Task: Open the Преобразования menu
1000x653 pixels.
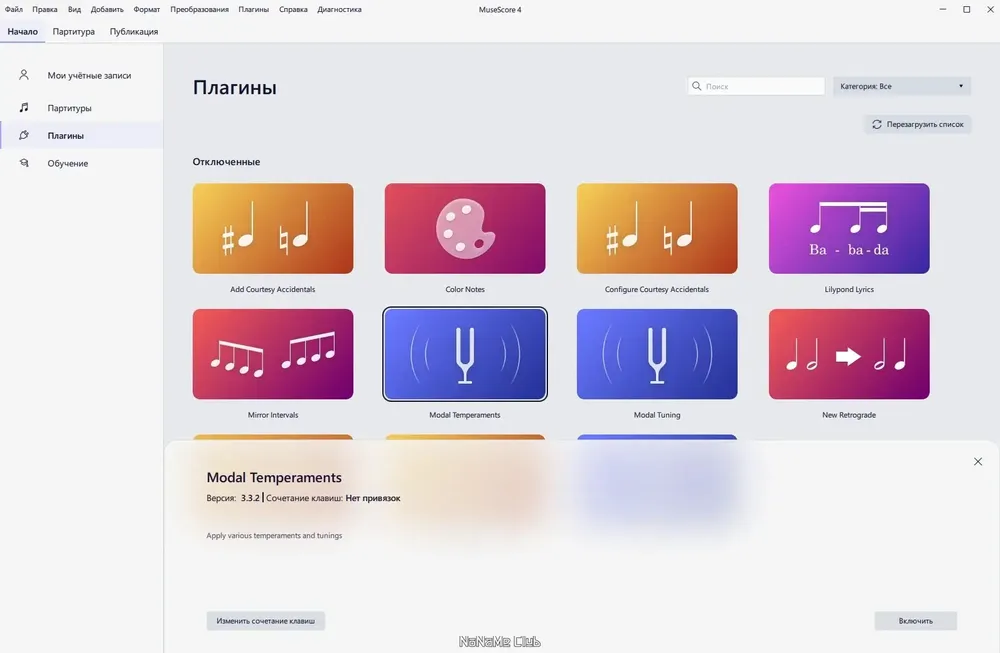Action: 199,10
